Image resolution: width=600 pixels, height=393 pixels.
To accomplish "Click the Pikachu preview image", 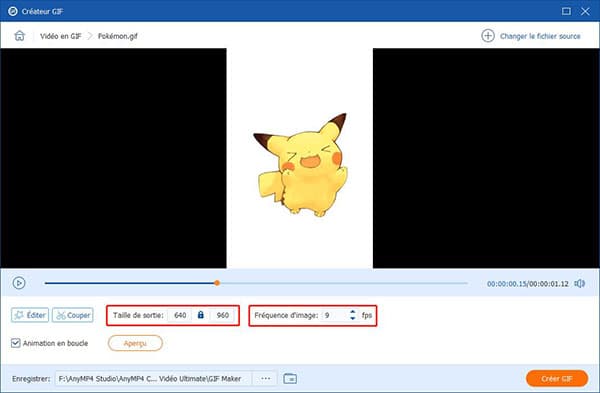I will coord(300,165).
